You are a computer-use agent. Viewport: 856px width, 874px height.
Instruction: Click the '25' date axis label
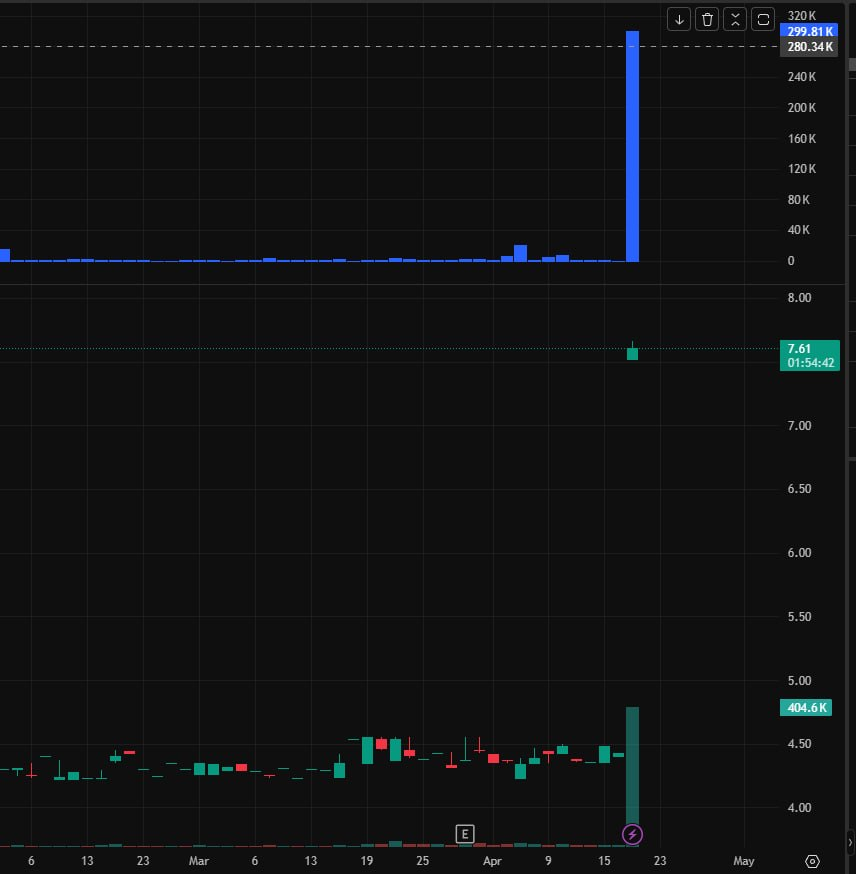(x=422, y=861)
